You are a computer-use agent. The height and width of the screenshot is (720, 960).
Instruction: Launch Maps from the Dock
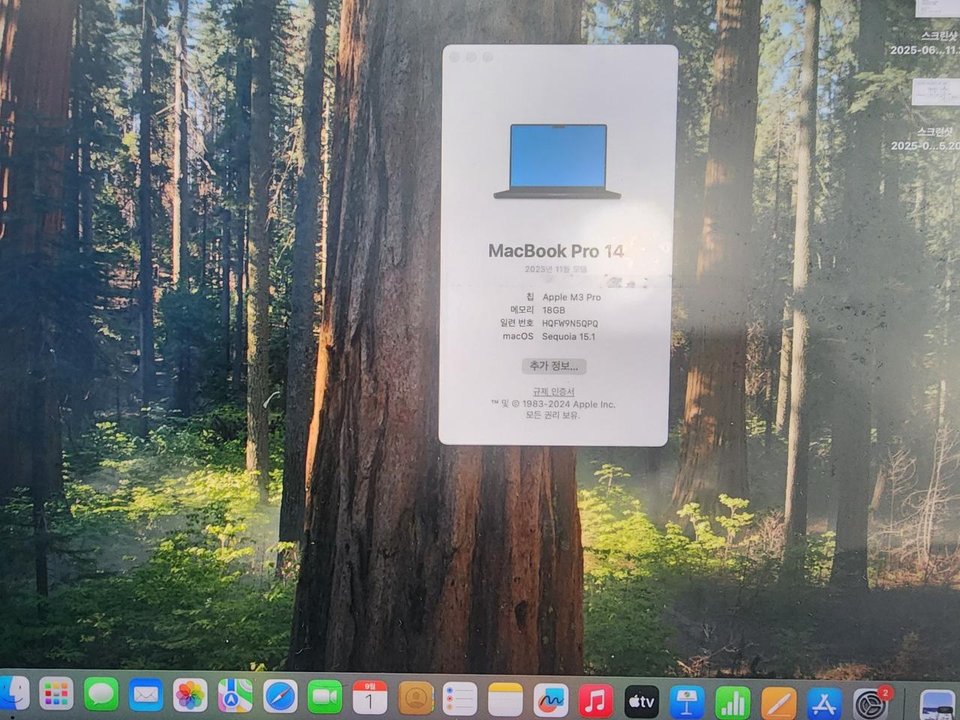[235, 696]
